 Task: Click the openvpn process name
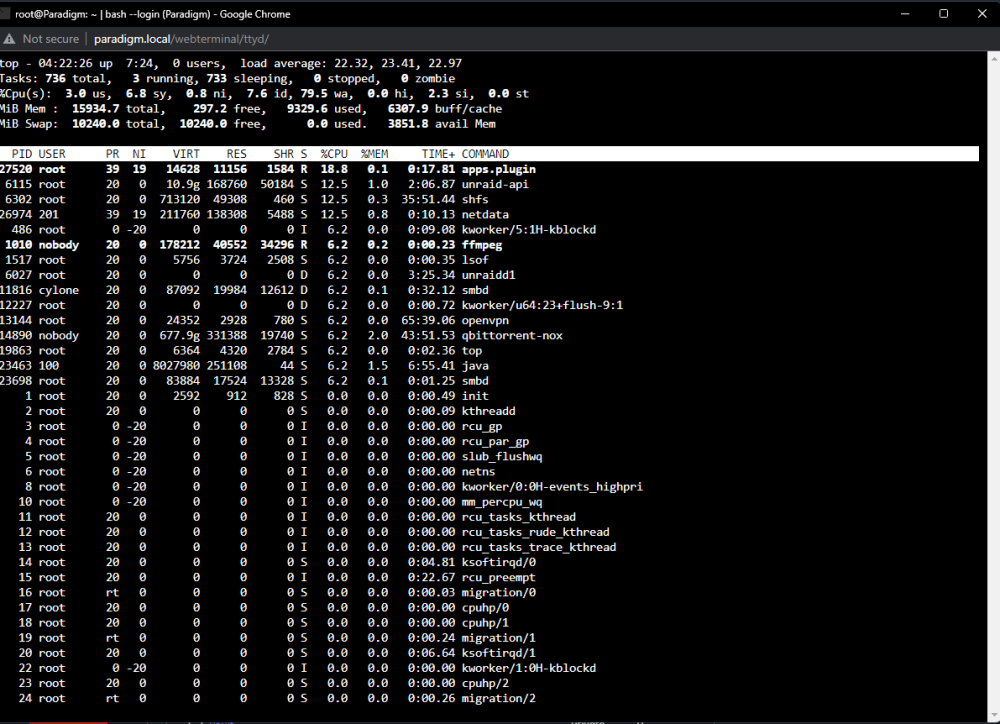(x=485, y=320)
